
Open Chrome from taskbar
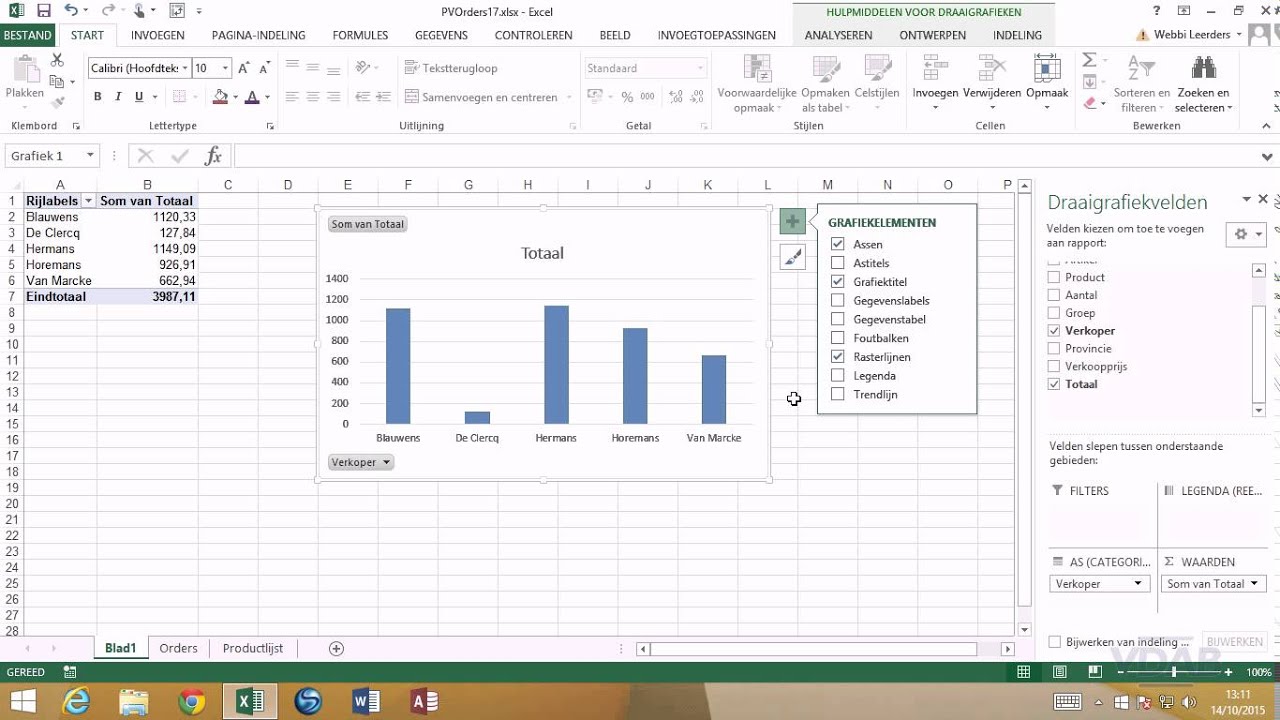[192, 701]
